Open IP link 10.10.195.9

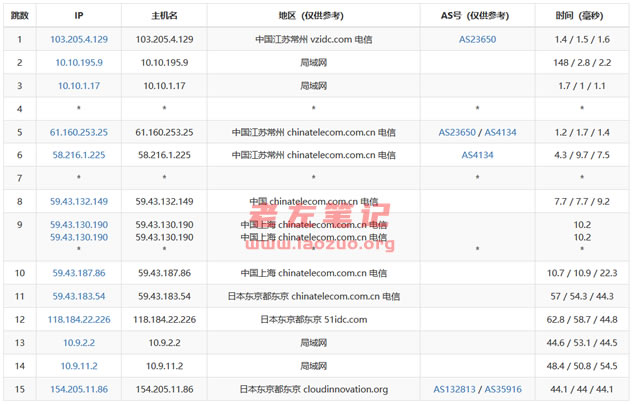[x=79, y=62]
